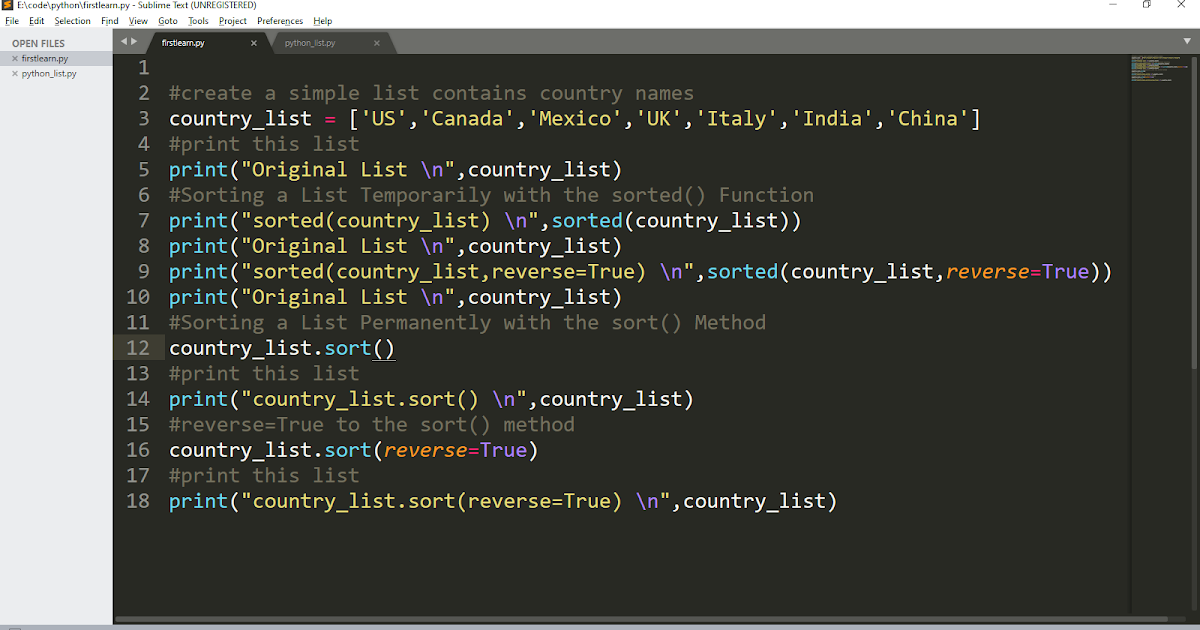Image resolution: width=1200 pixels, height=630 pixels.
Task: Close the python_list.py tab with its x icon
Action: [376, 43]
